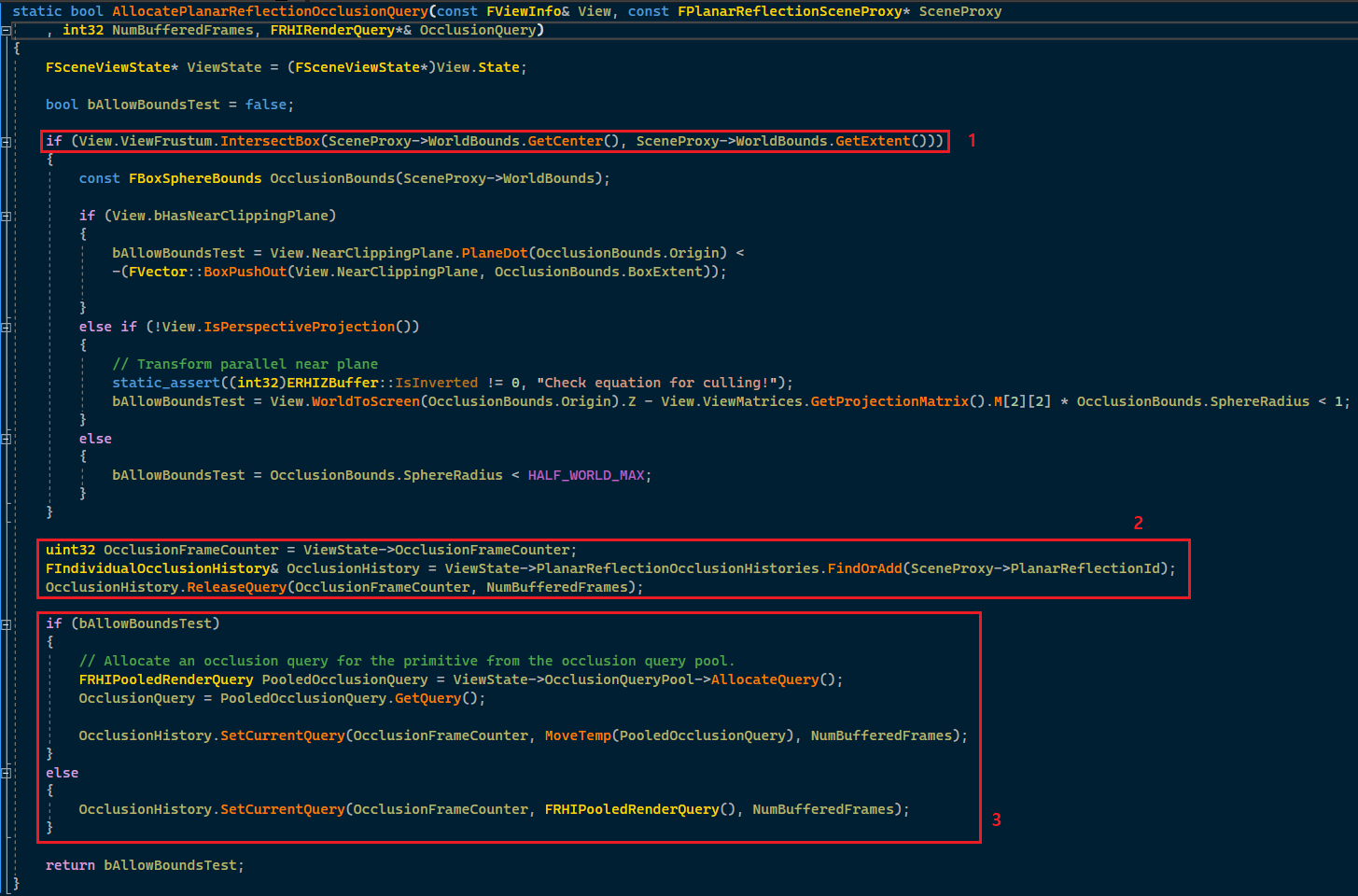Collapse the else block containing HALF_WORLD_MAX
Screen dimensions: 1358x896
click(x=6, y=439)
